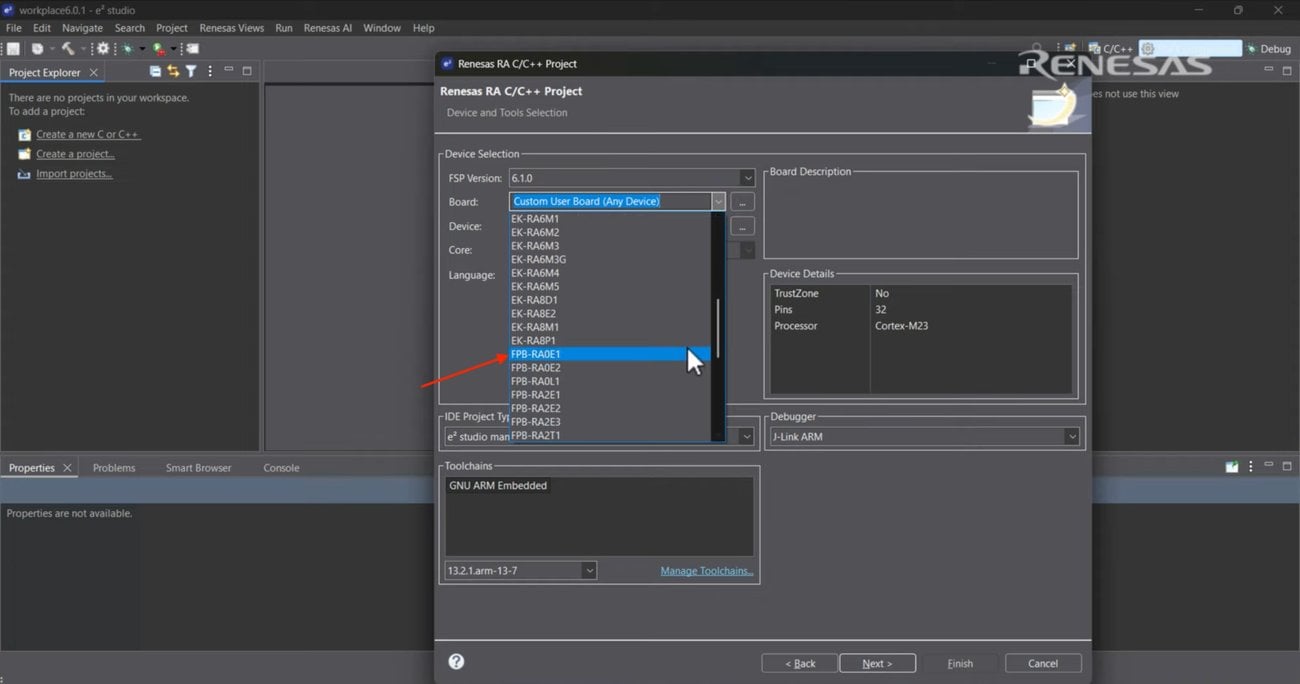Image resolution: width=1300 pixels, height=684 pixels.
Task: Maximize the Project Explorer panel
Action: pyautogui.click(x=247, y=71)
